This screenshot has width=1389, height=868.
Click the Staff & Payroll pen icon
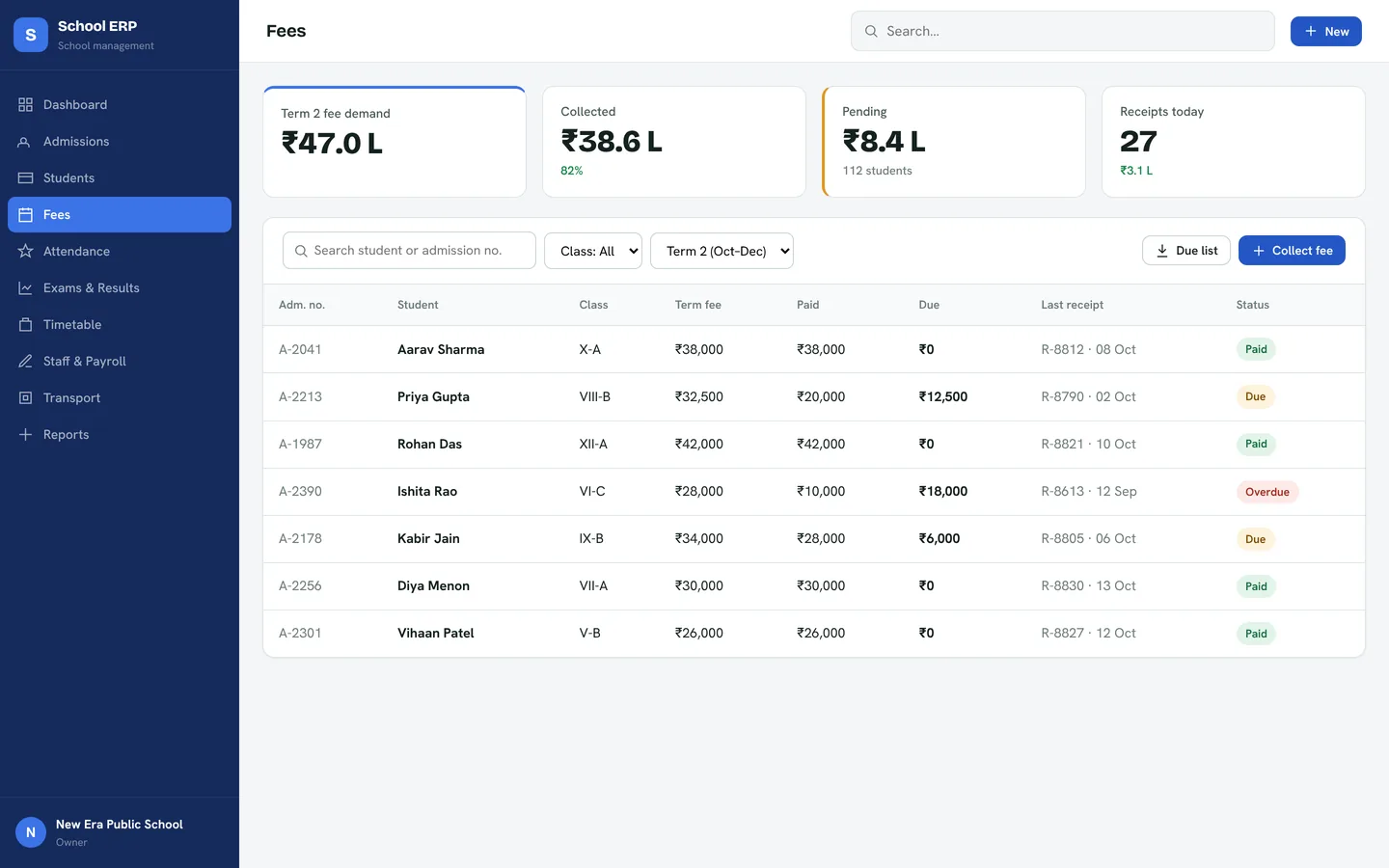pos(26,361)
